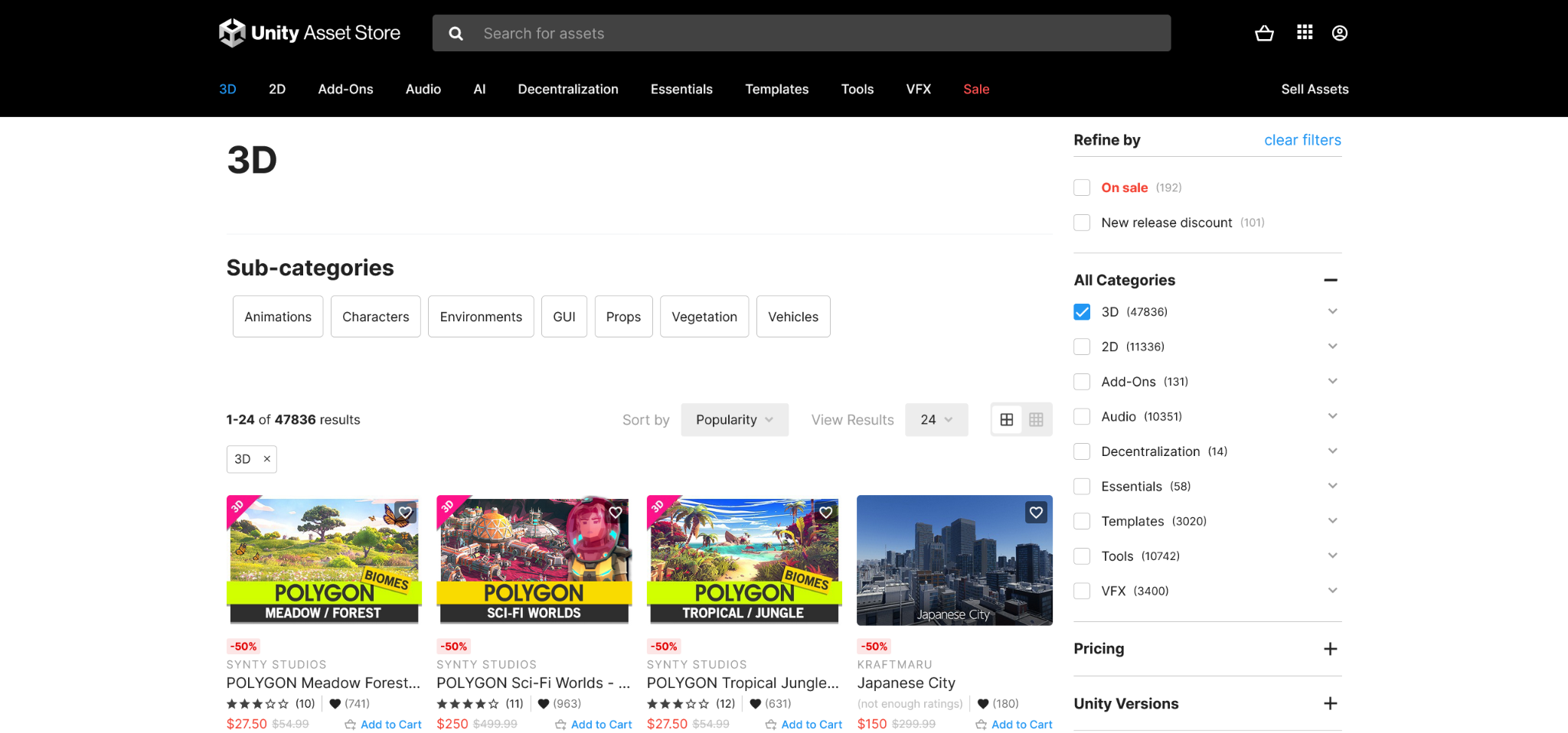Click cart icon beside $27.50 Meadow Forest
The image size is (1568, 733).
click(x=350, y=725)
